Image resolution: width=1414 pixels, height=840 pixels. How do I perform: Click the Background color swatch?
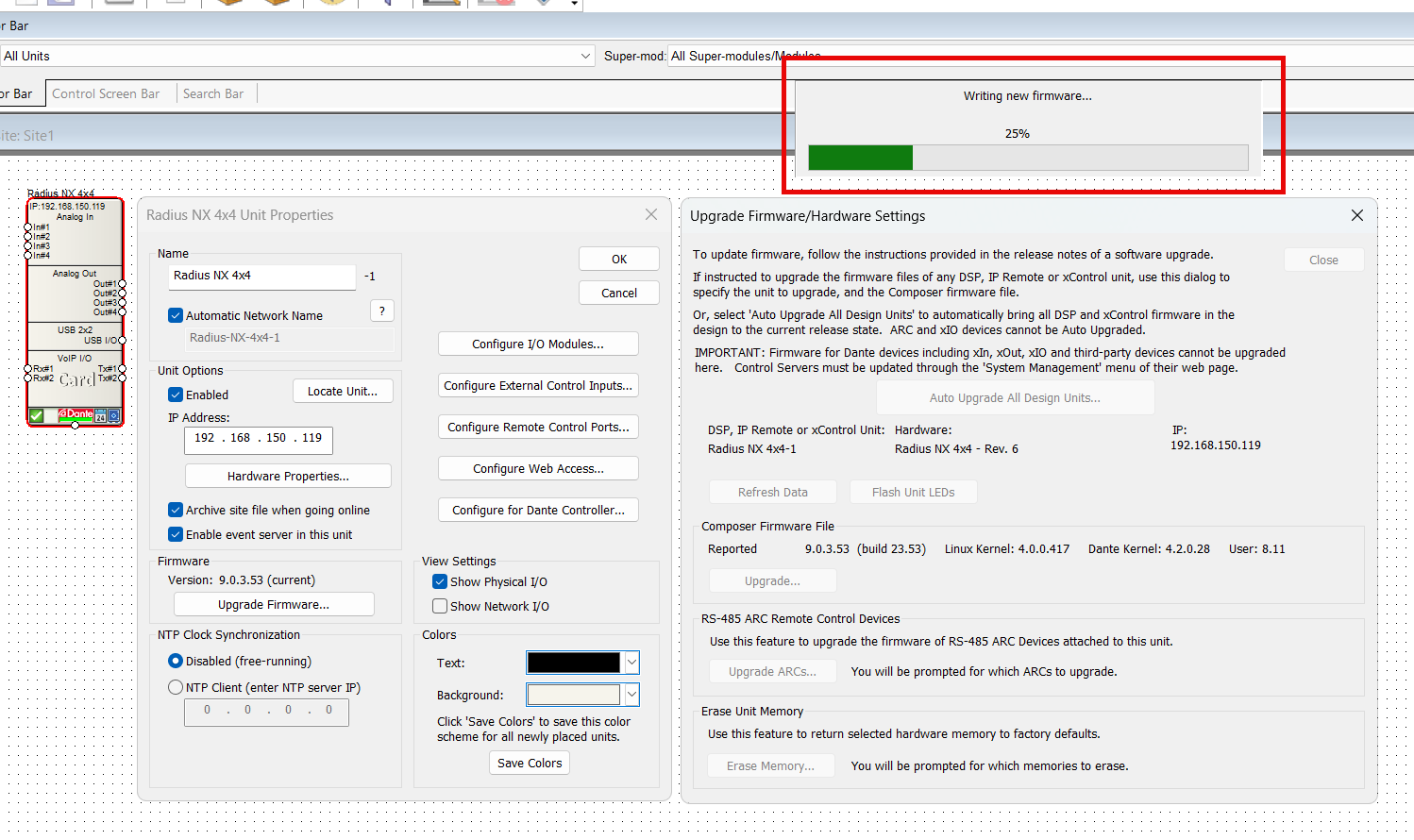[574, 695]
